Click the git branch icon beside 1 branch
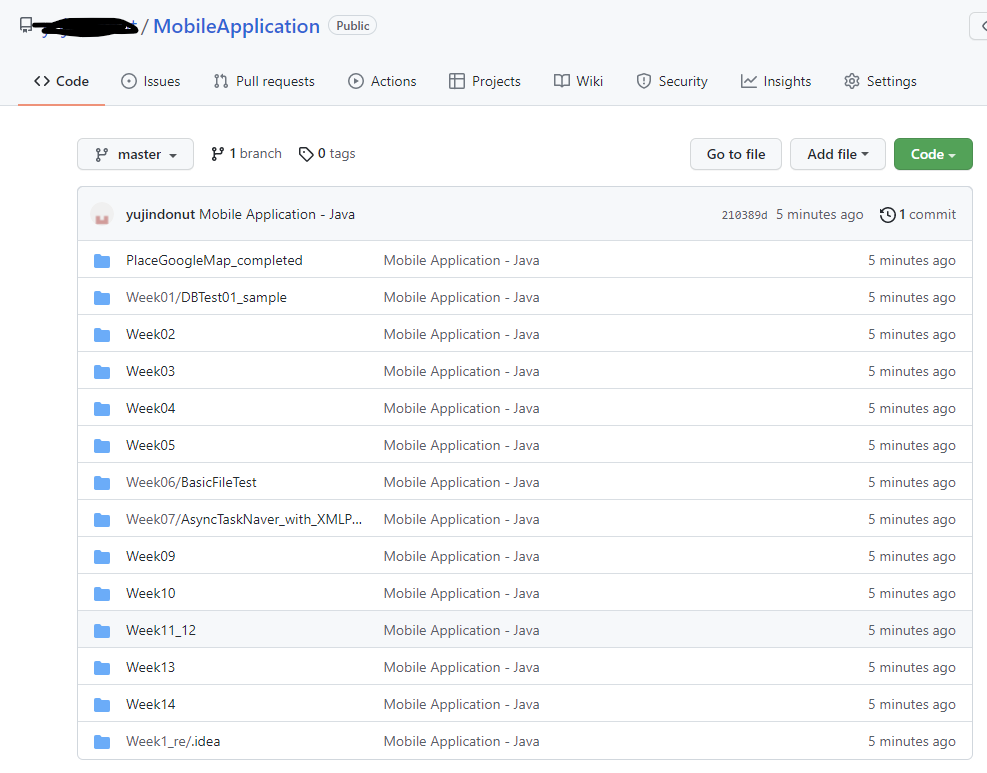The width and height of the screenshot is (987, 773). [218, 154]
